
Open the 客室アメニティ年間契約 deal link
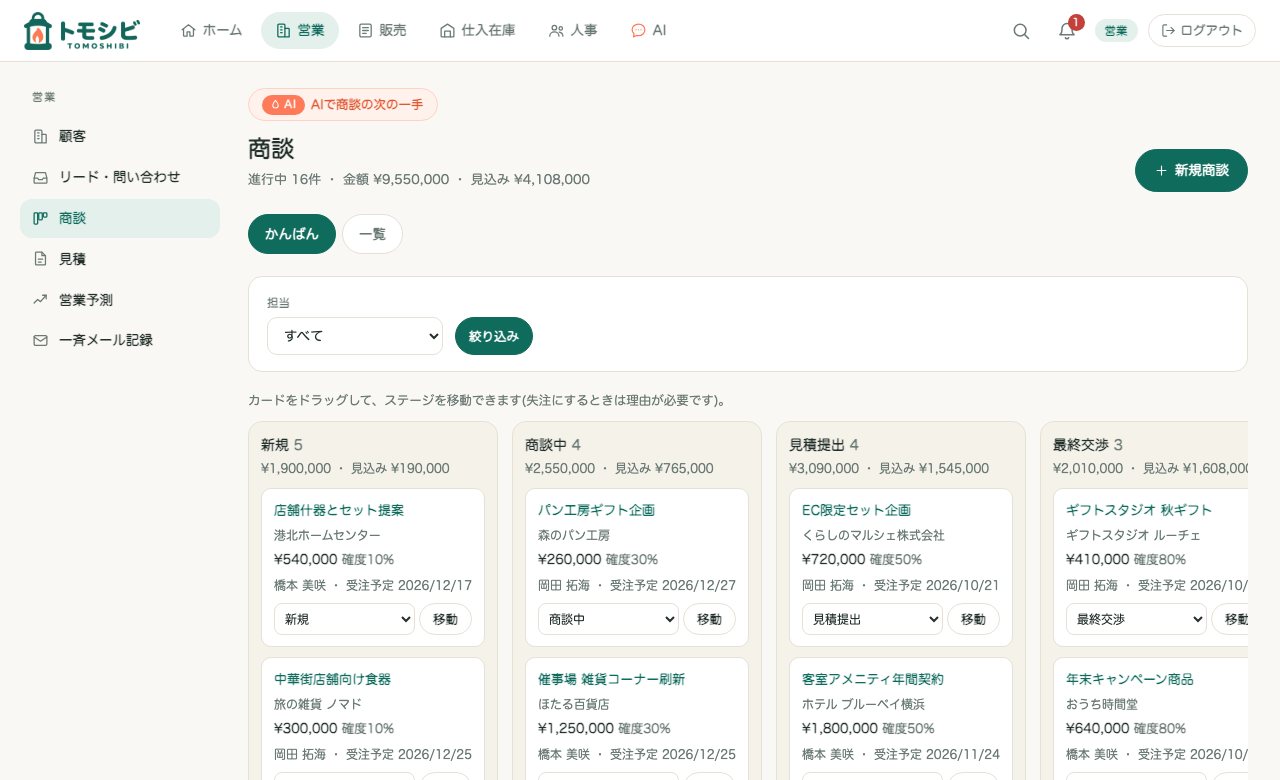[x=873, y=679]
